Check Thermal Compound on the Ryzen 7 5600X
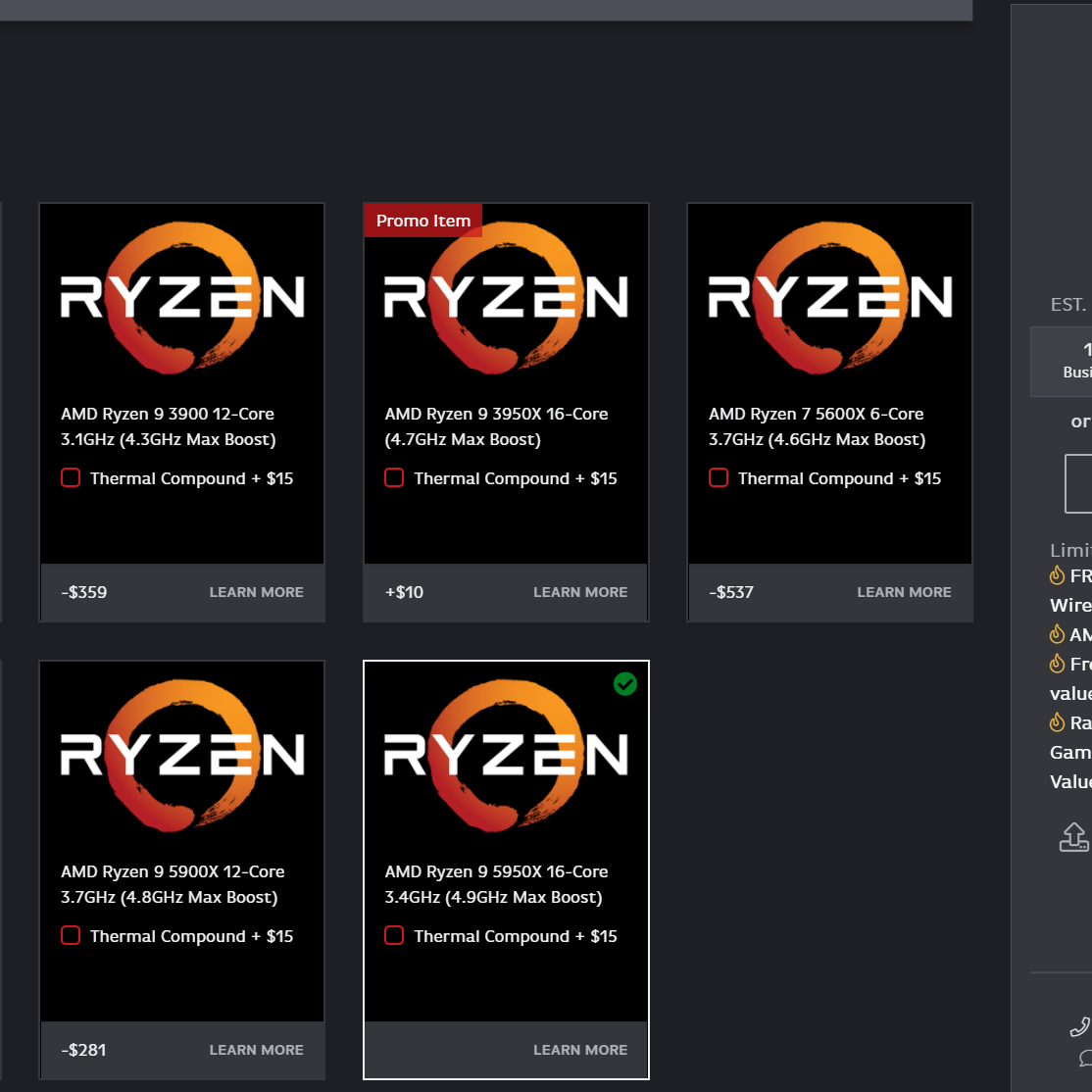1092x1092 pixels. (x=718, y=477)
